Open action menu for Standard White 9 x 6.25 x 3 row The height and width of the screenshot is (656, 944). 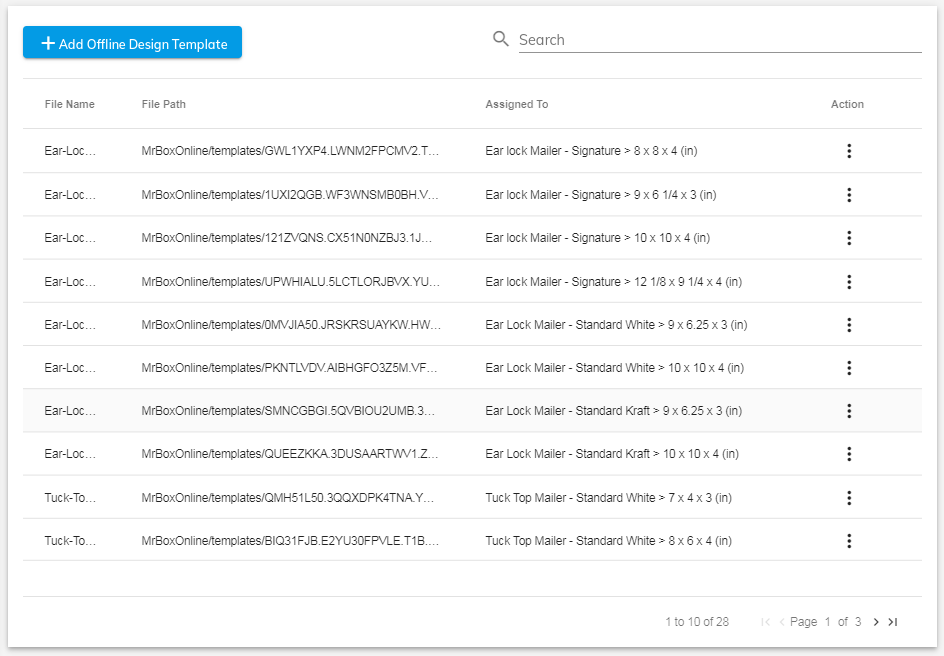[849, 325]
